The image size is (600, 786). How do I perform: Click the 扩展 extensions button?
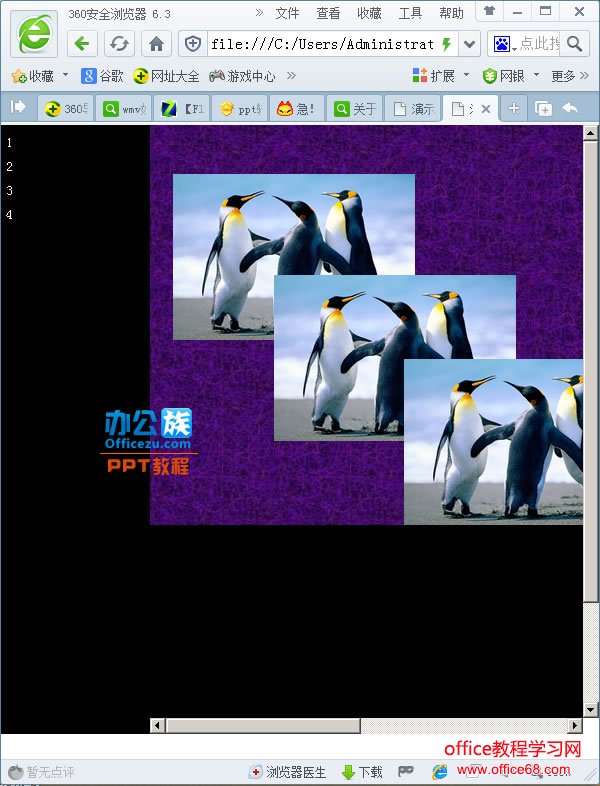coord(434,76)
